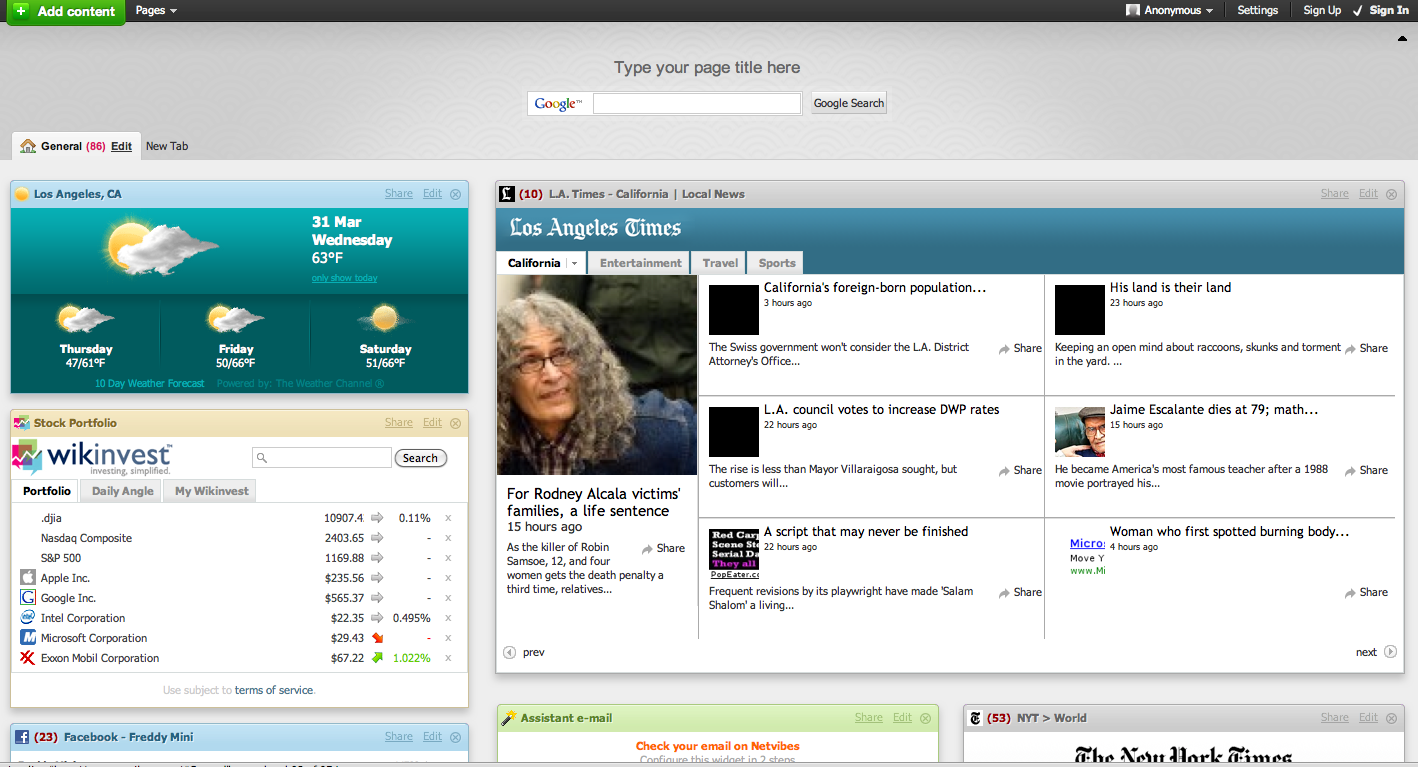The width and height of the screenshot is (1418, 767).
Task: Click the next arrow in L.A. Times
Action: 1390,652
